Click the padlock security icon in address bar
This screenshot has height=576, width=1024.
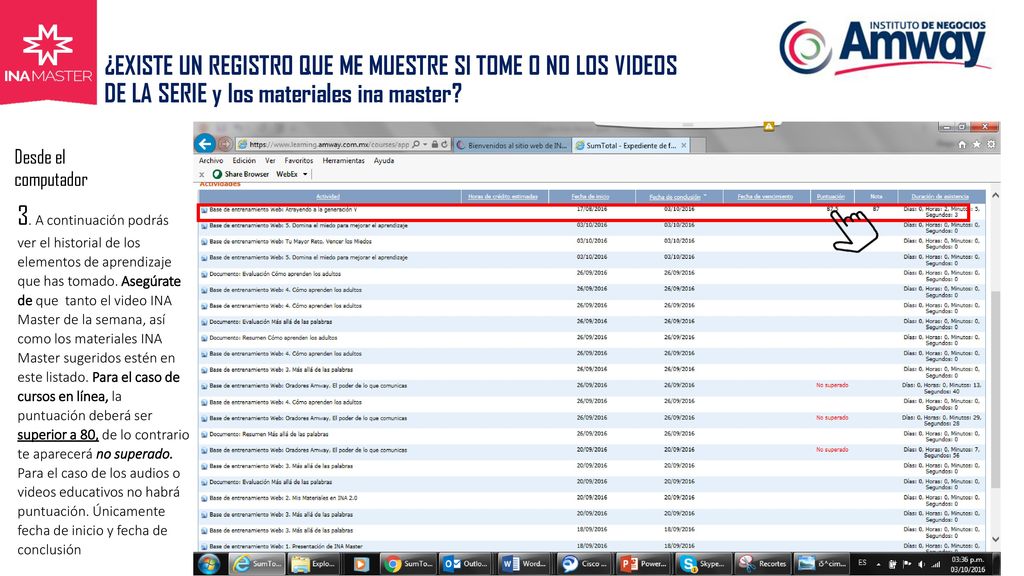coord(434,144)
